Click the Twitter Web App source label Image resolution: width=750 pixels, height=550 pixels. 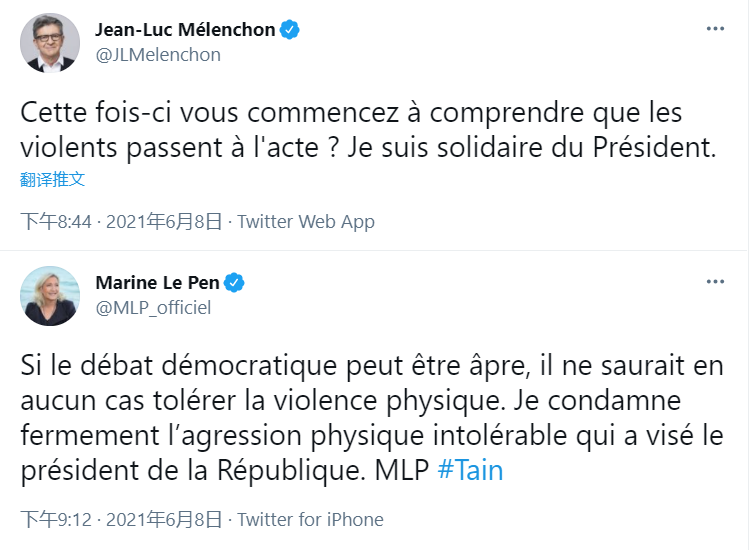[306, 221]
